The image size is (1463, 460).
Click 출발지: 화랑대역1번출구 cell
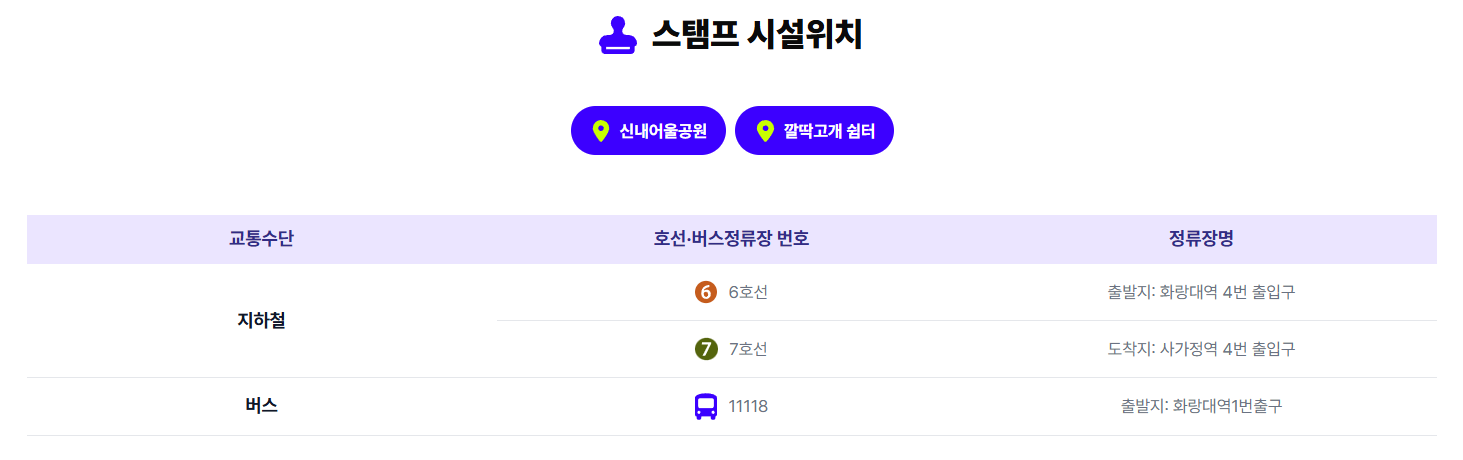click(x=1201, y=407)
